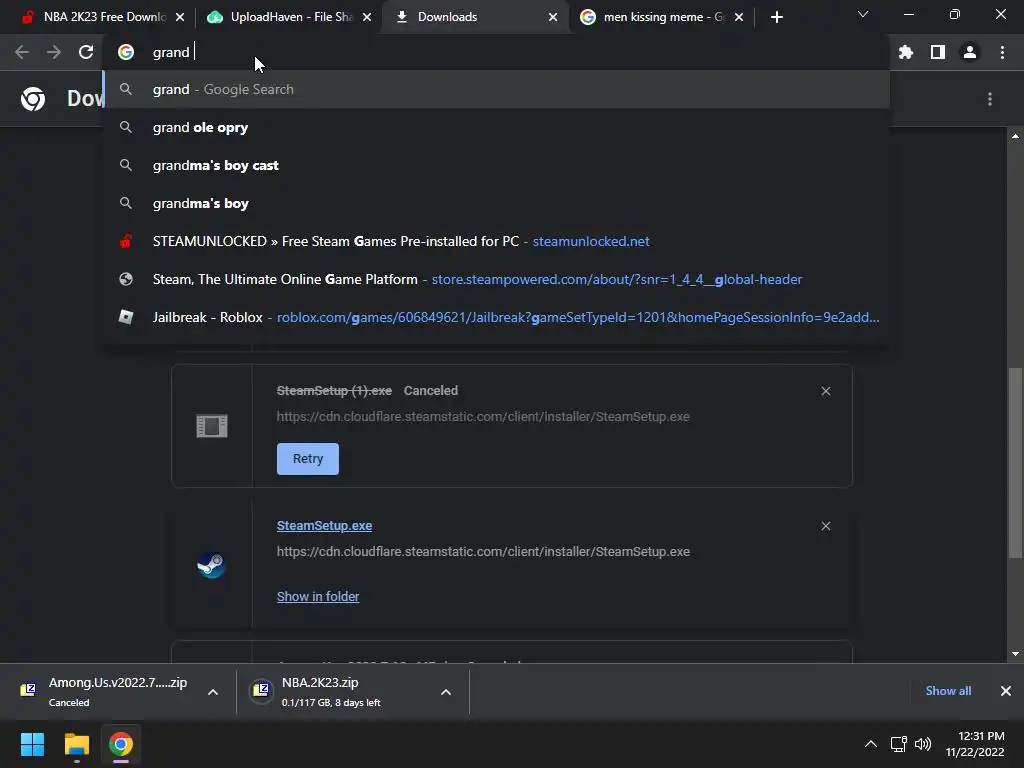Close the UploadHaven tab
The height and width of the screenshot is (768, 1024).
pos(367,18)
